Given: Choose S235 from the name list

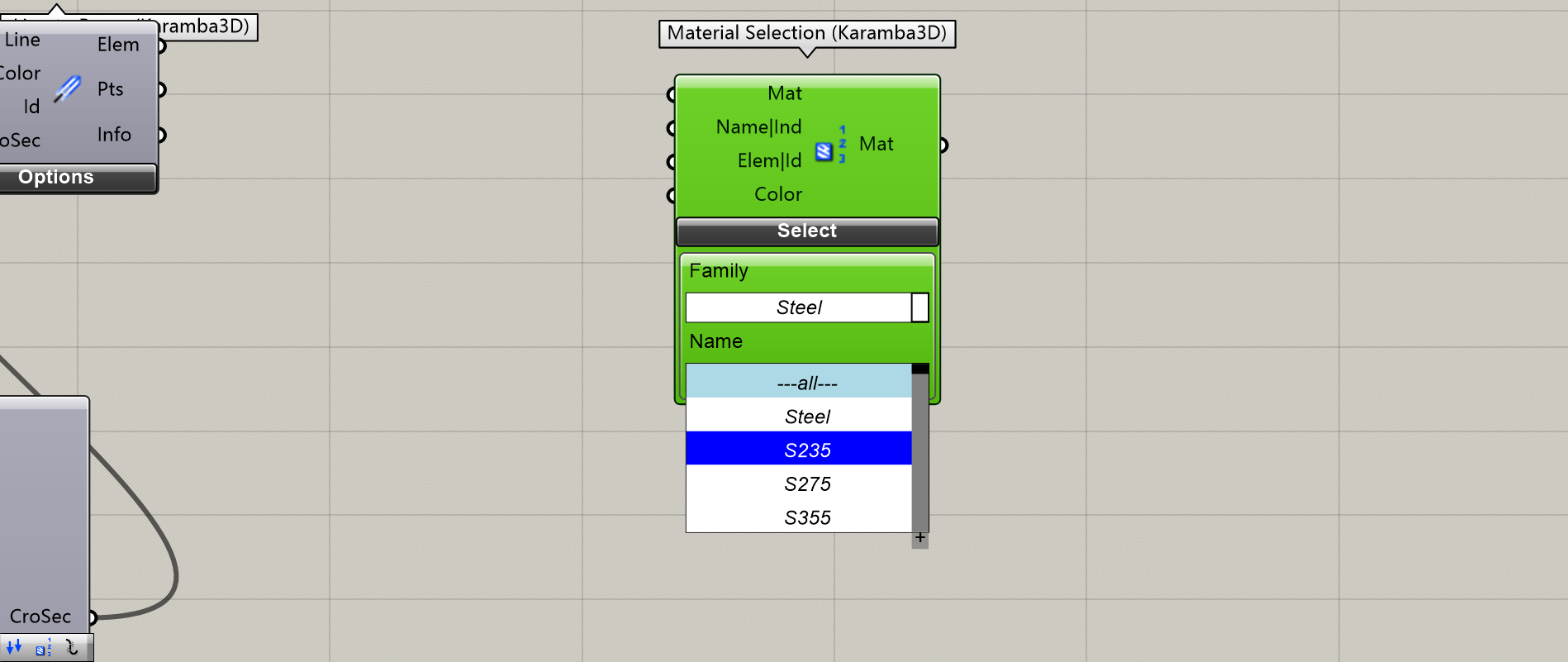Looking at the screenshot, I should click(x=798, y=450).
